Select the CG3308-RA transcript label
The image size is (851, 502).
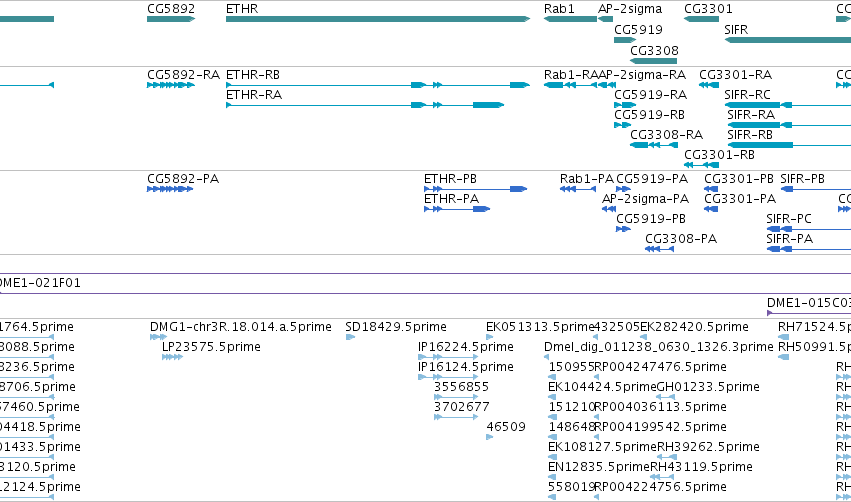[x=666, y=135]
